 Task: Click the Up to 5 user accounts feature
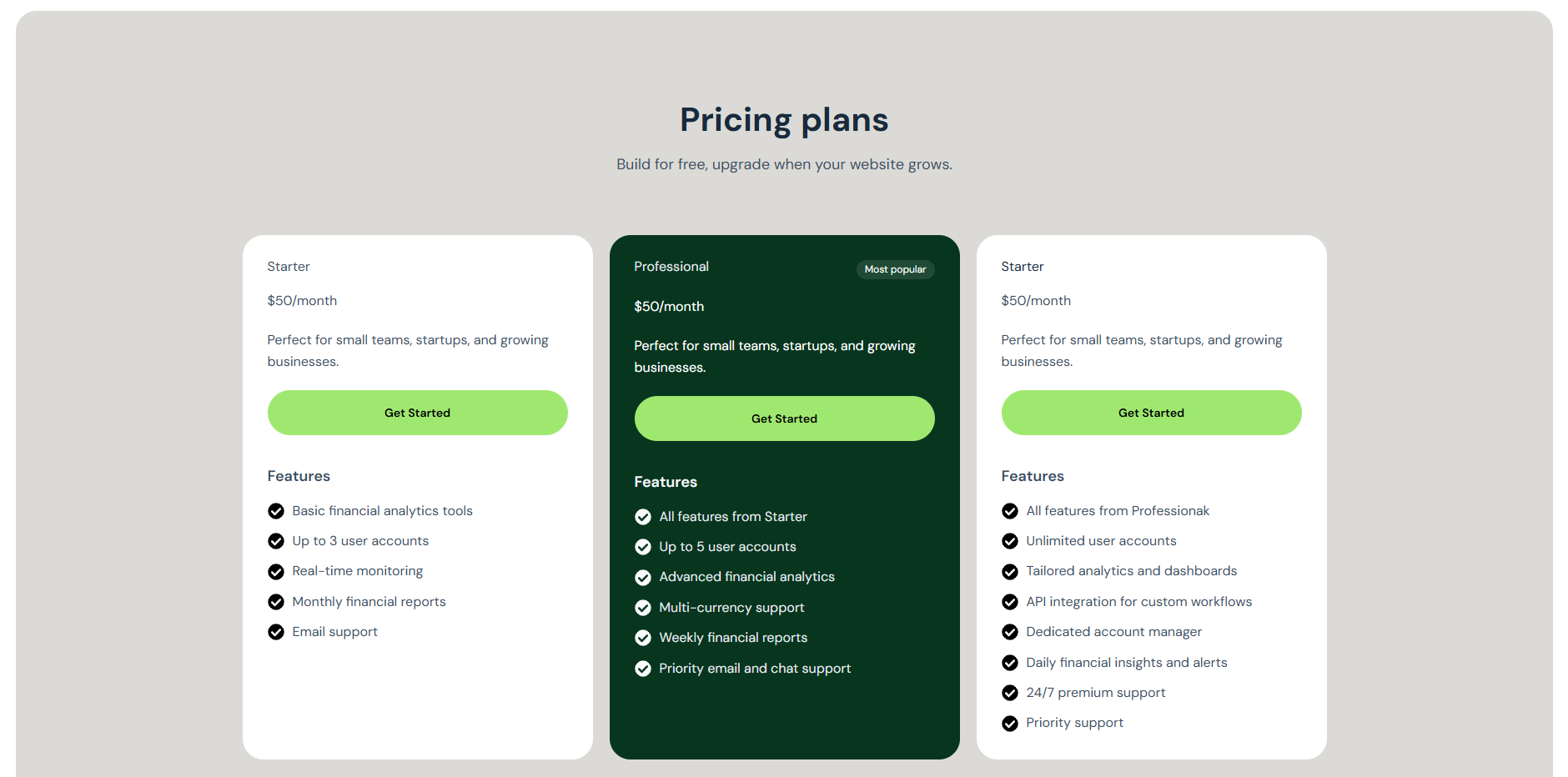pyautogui.click(x=727, y=547)
